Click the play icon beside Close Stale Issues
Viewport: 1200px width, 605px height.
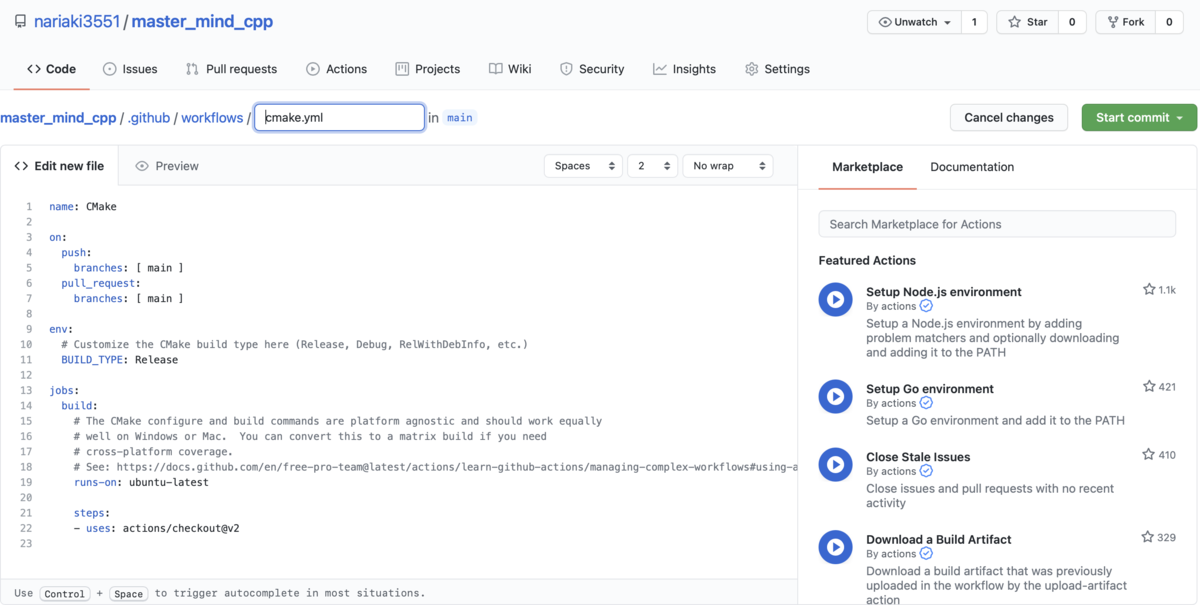(835, 464)
